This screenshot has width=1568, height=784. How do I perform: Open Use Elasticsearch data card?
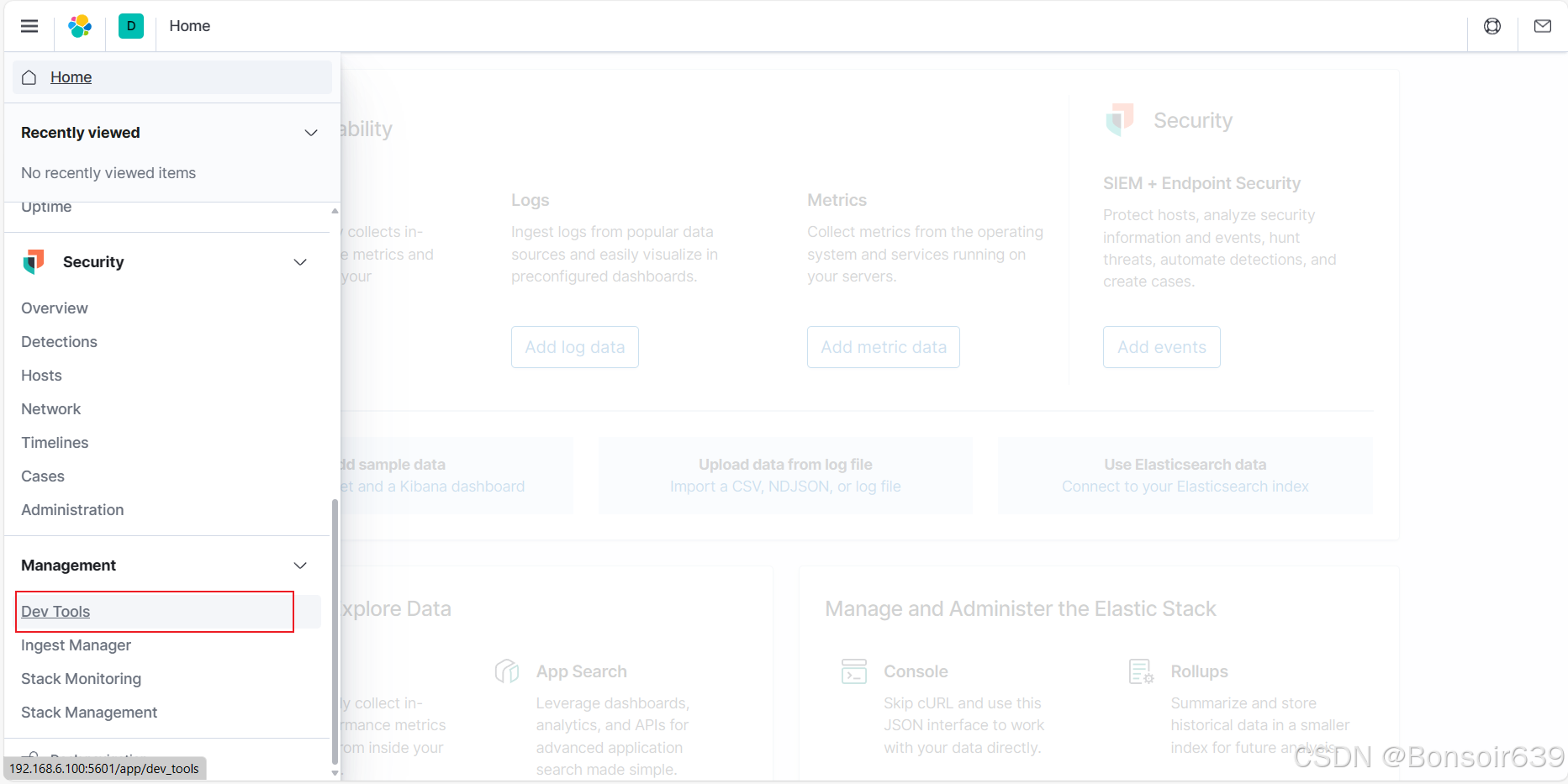coord(1185,476)
